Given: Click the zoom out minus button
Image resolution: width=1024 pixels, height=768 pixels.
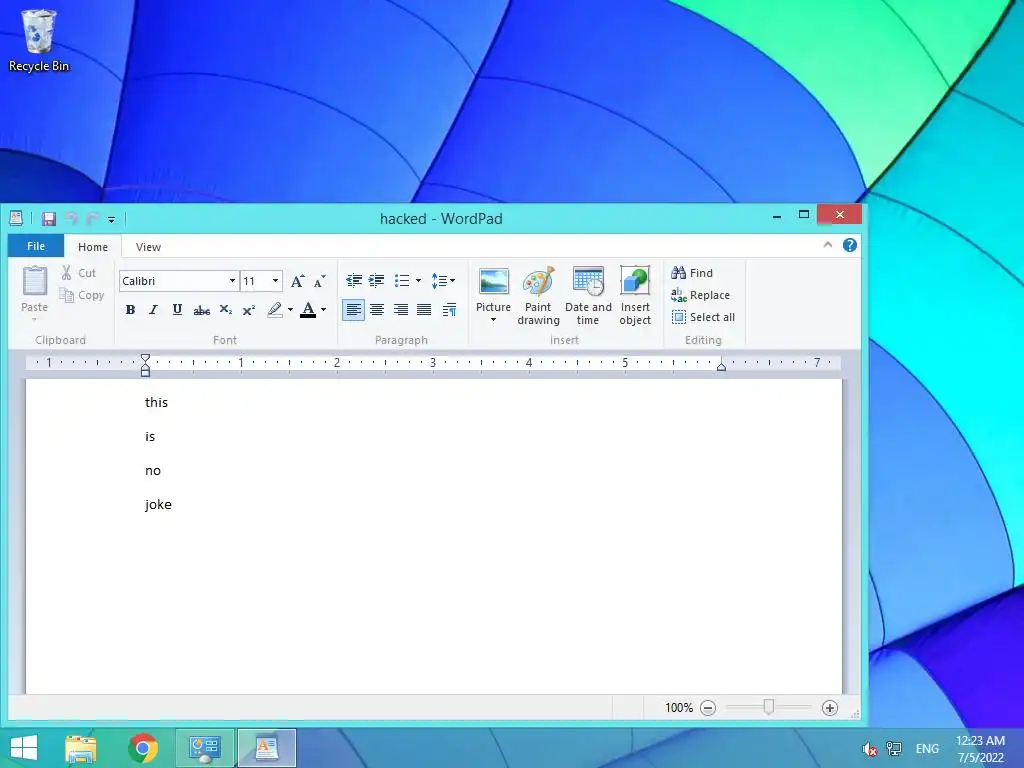Looking at the screenshot, I should pyautogui.click(x=708, y=708).
